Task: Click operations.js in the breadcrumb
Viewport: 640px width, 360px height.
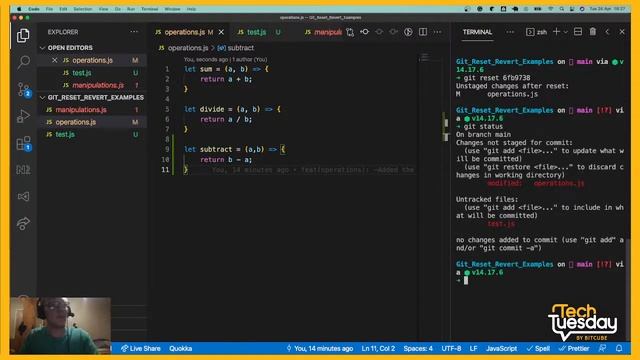Action: pyautogui.click(x=188, y=48)
